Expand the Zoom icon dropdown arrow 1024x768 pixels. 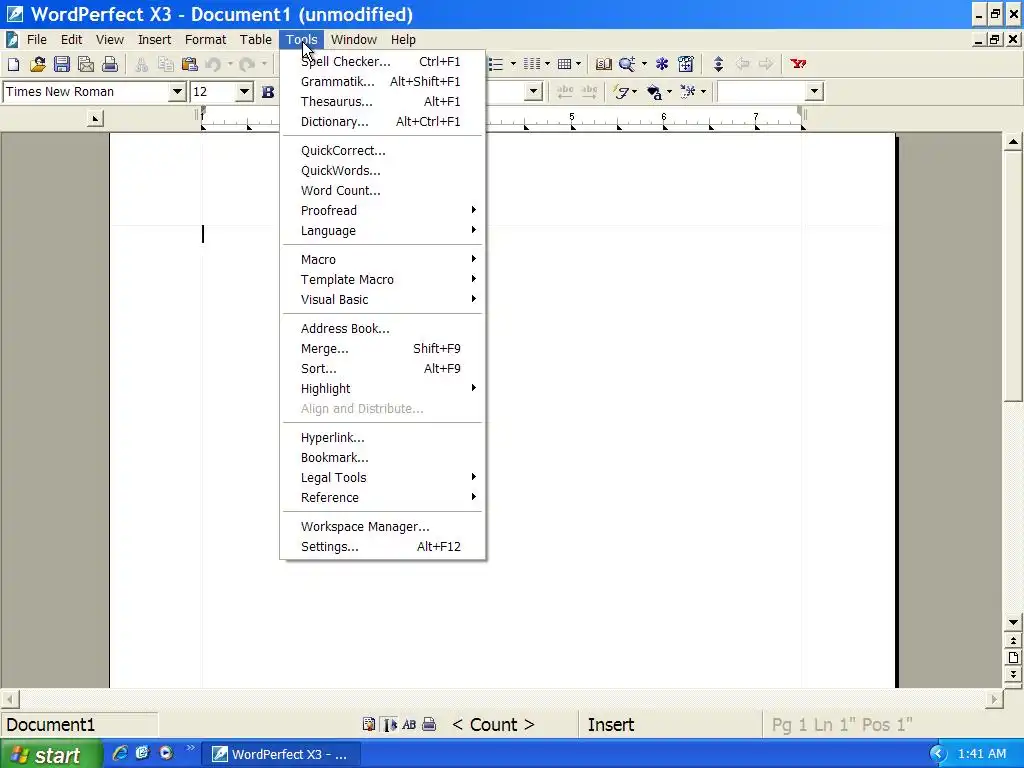[x=645, y=64]
